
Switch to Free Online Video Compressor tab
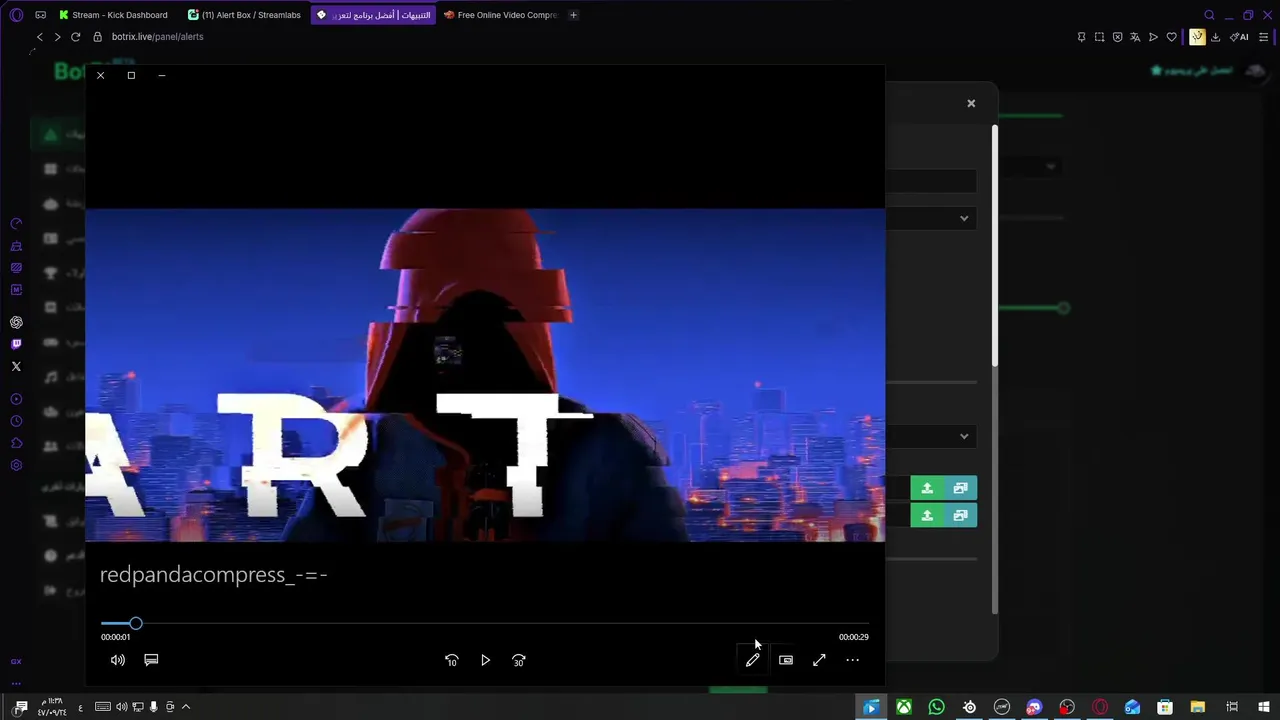(x=500, y=15)
